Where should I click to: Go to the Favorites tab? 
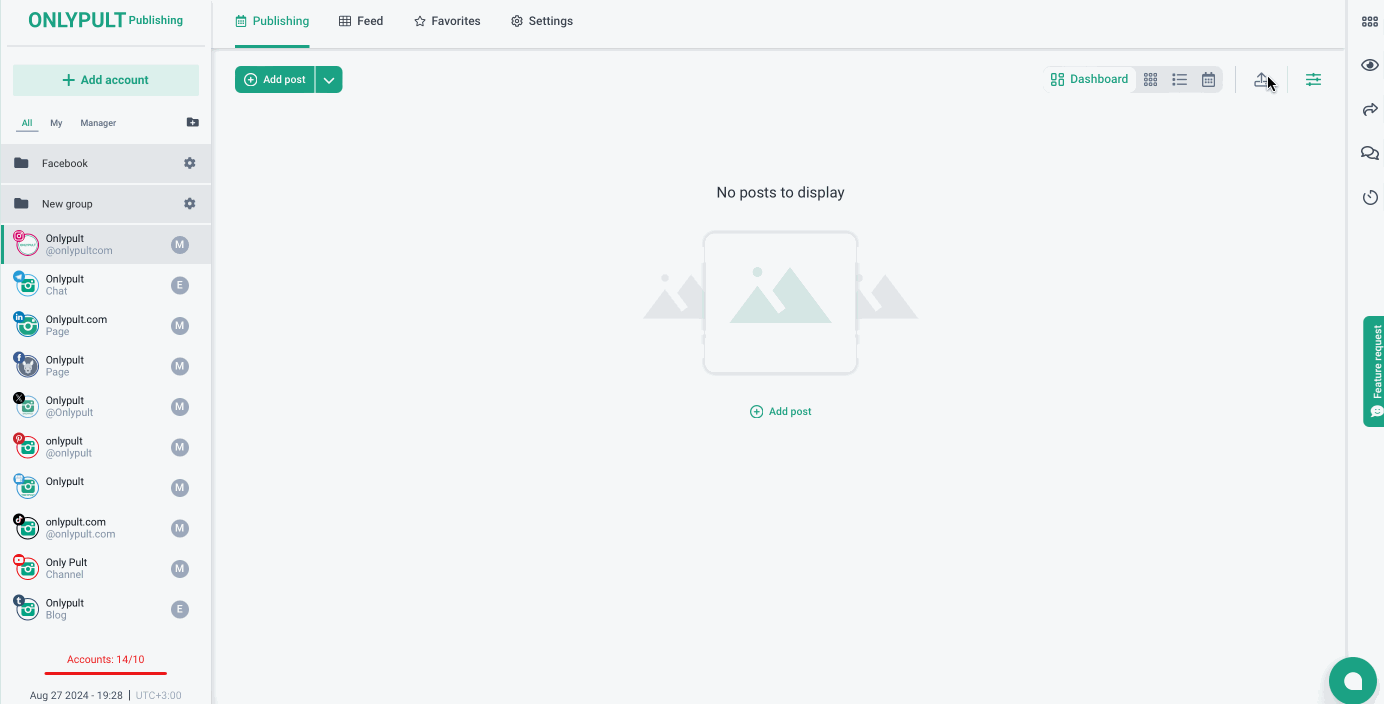(x=447, y=21)
